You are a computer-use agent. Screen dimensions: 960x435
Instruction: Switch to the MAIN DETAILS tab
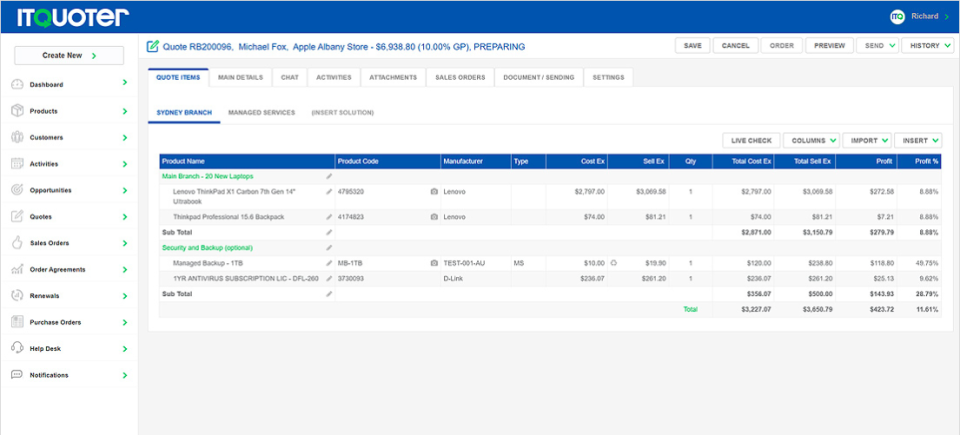pyautogui.click(x=241, y=78)
